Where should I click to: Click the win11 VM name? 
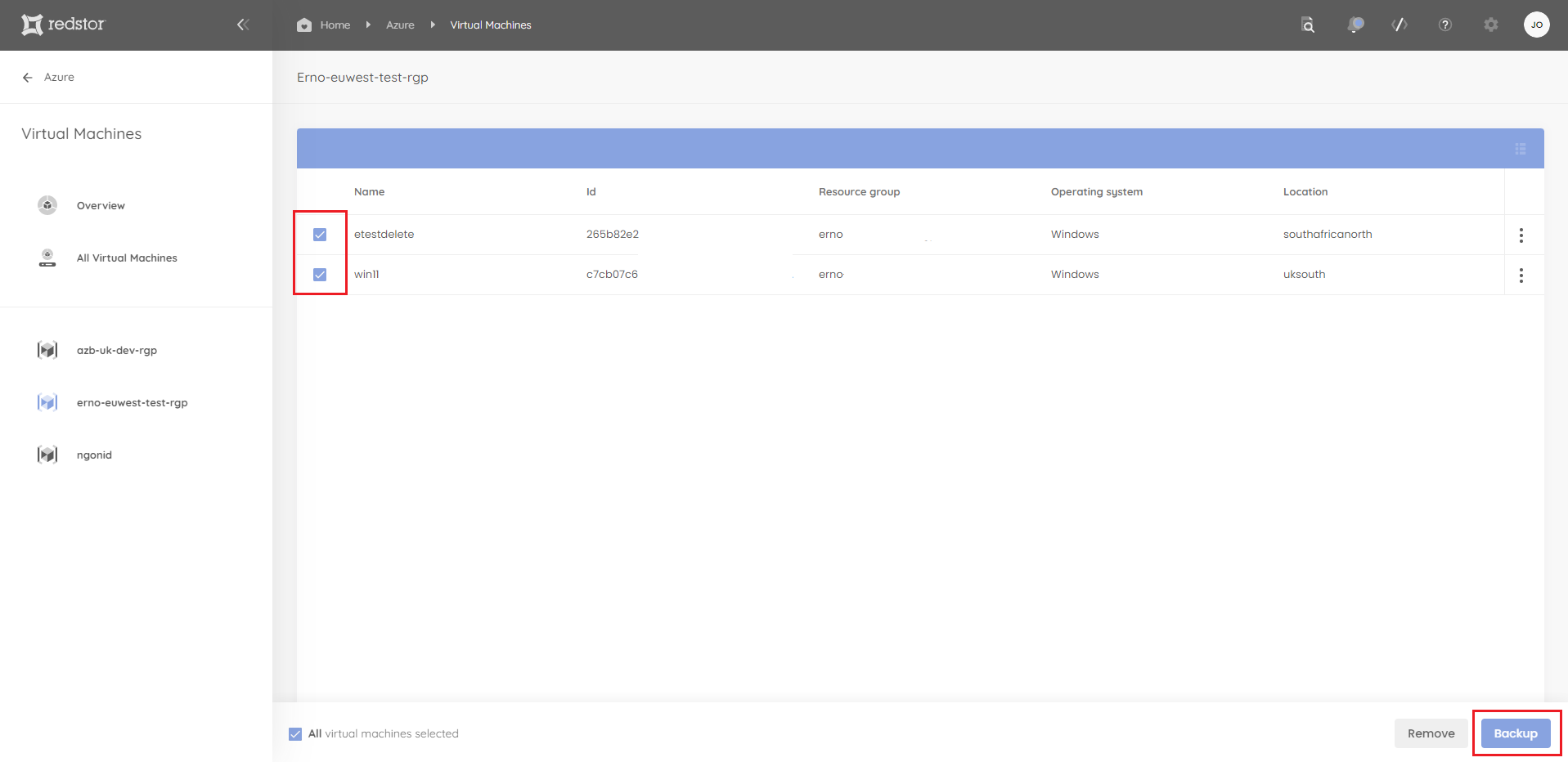366,275
